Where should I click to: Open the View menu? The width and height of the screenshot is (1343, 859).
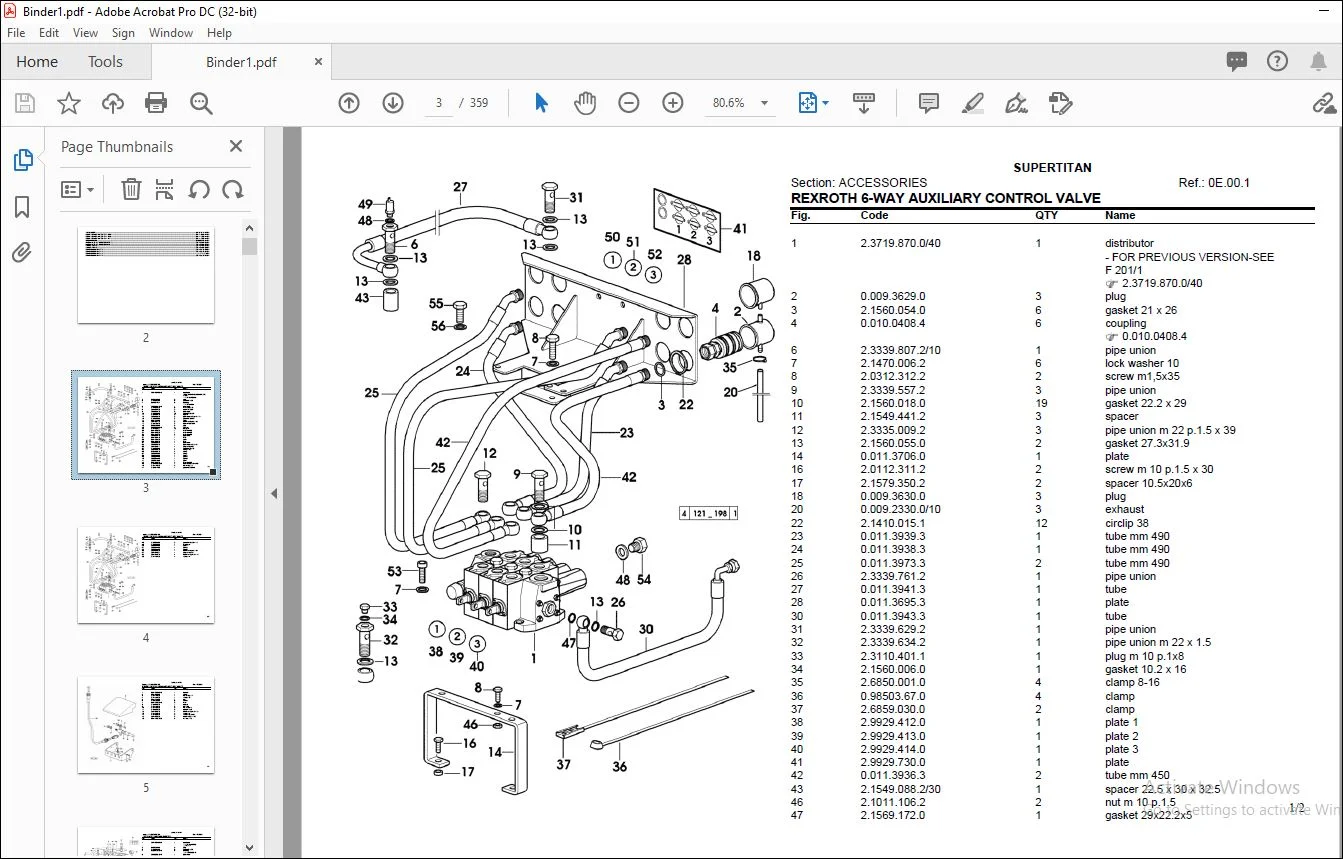tap(86, 33)
